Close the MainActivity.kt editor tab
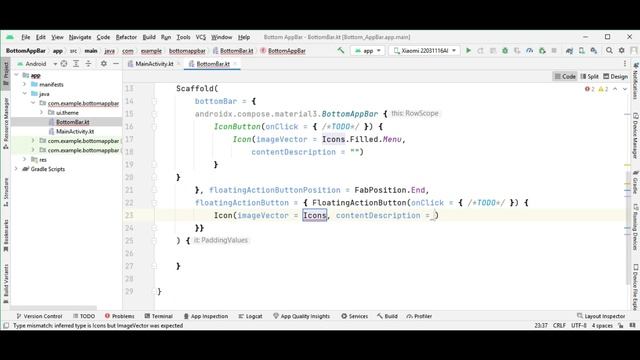Image resolution: width=640 pixels, height=360 pixels. click(x=178, y=64)
